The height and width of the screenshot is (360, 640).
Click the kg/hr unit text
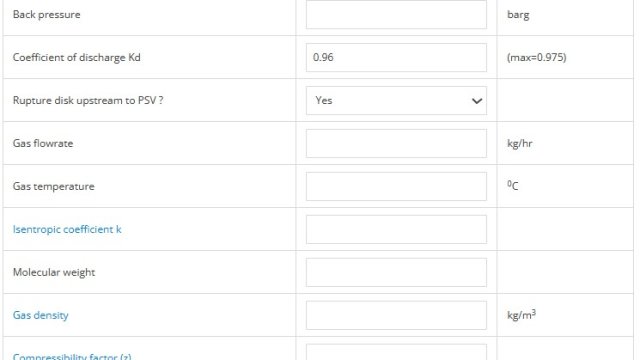pos(520,144)
